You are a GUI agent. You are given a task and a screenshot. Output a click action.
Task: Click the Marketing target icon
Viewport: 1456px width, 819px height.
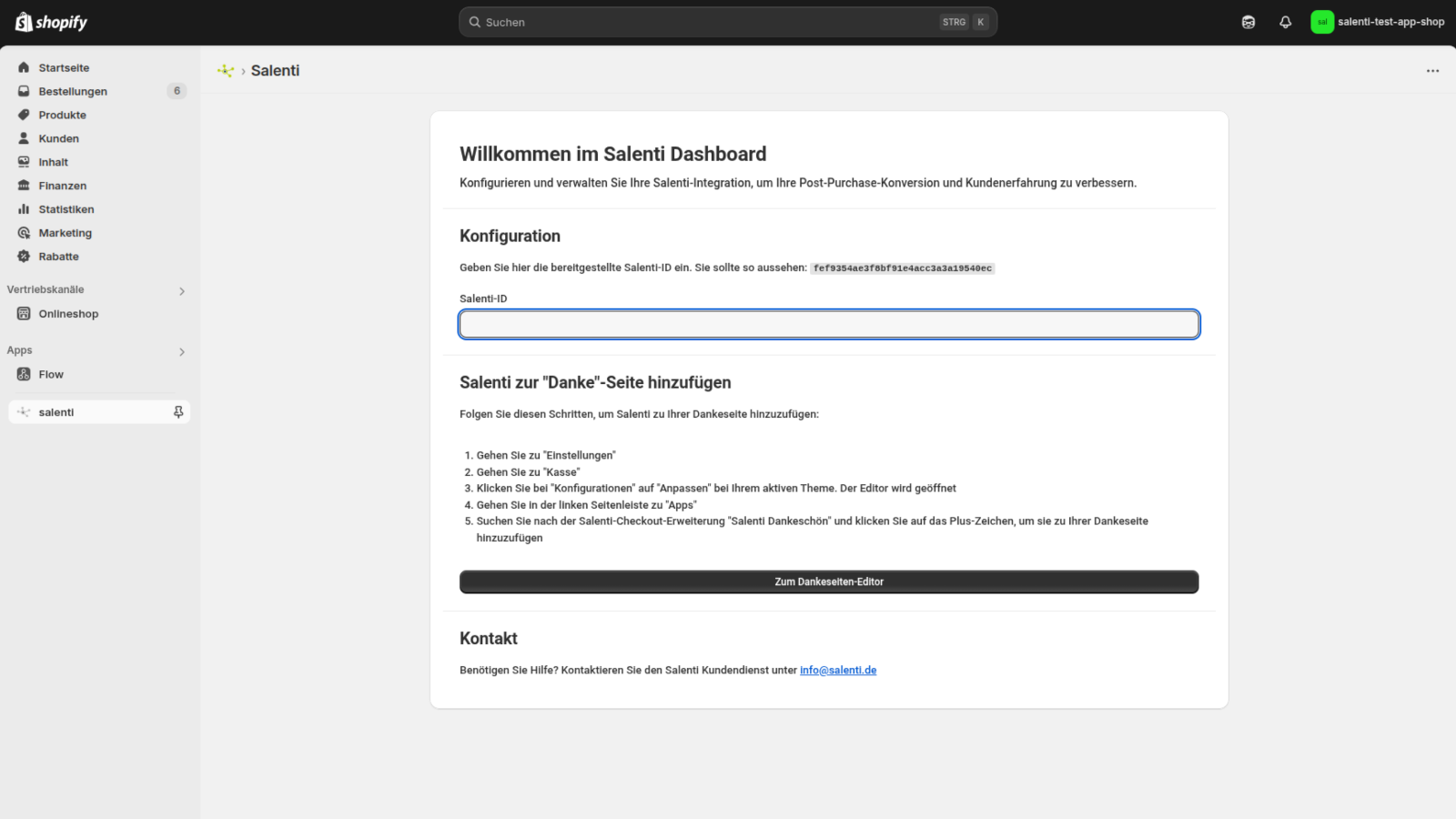24,233
